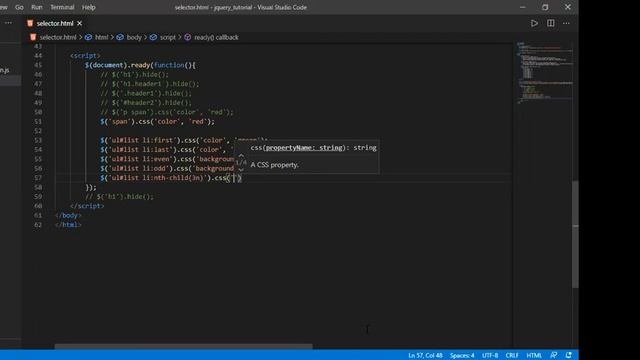The width and height of the screenshot is (640, 360).
Task: Open the Terminal menu
Action: coord(62,7)
